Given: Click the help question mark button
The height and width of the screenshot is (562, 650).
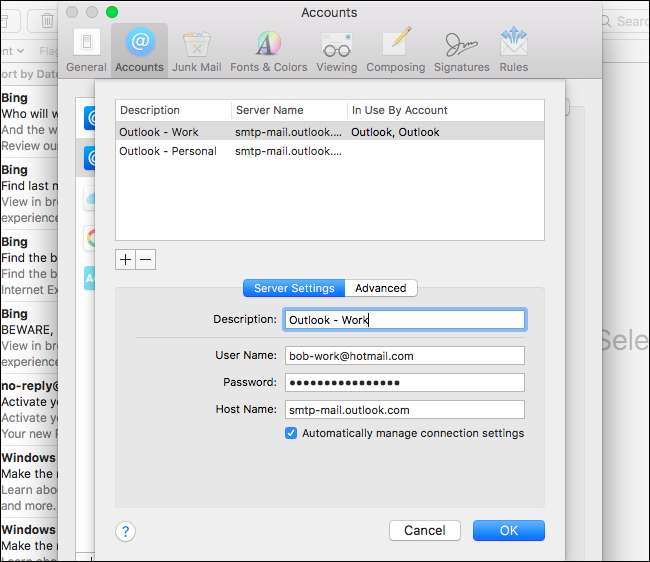Looking at the screenshot, I should click(126, 531).
